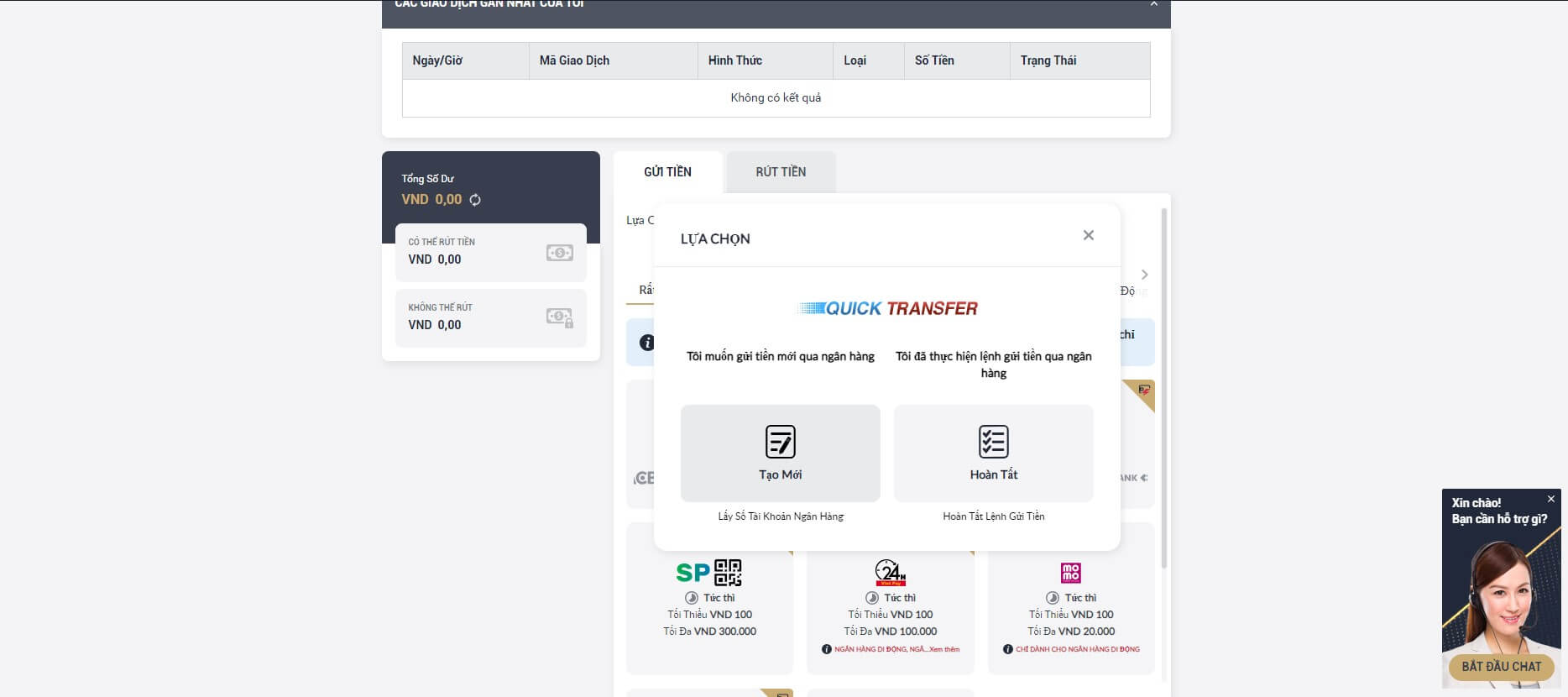This screenshot has width=1568, height=697.
Task: Click the Số Tiền column header
Action: (x=957, y=60)
